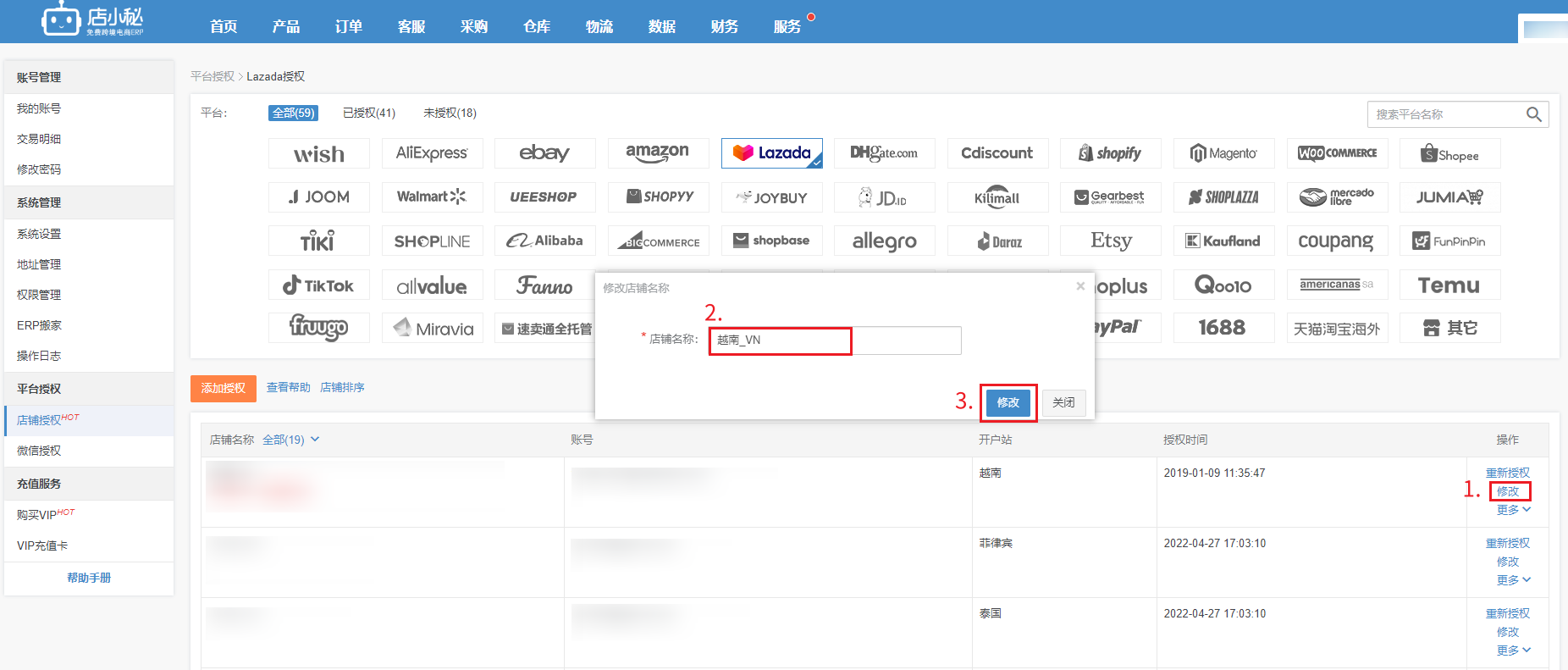Select the Shopee platform logo

tap(1450, 153)
